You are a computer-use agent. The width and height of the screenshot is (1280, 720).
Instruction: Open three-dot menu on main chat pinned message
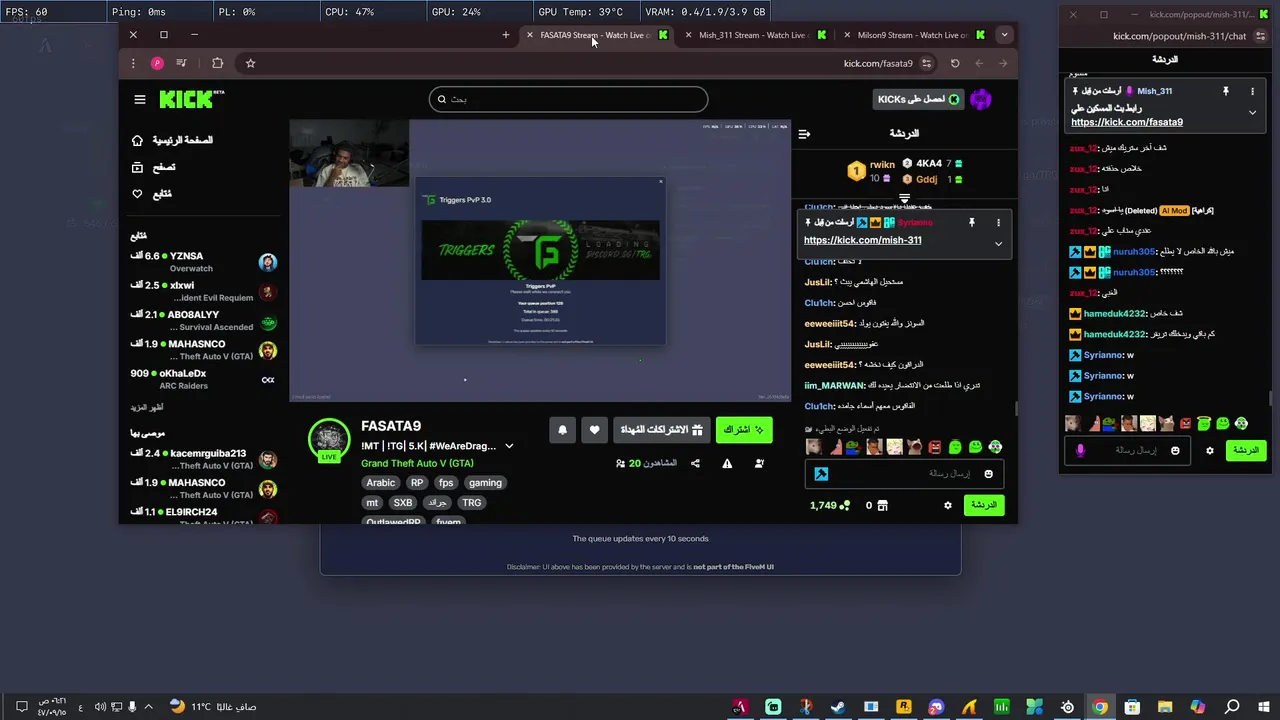click(x=998, y=223)
